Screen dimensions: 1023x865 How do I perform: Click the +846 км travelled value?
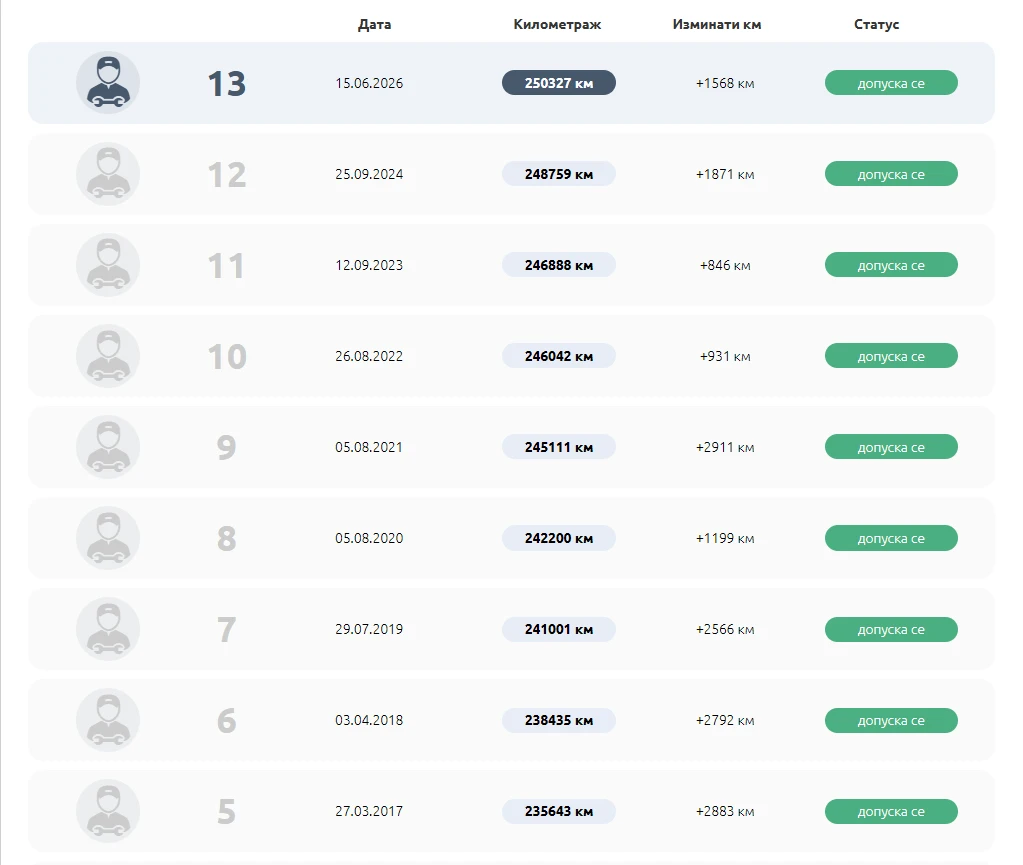click(x=725, y=265)
